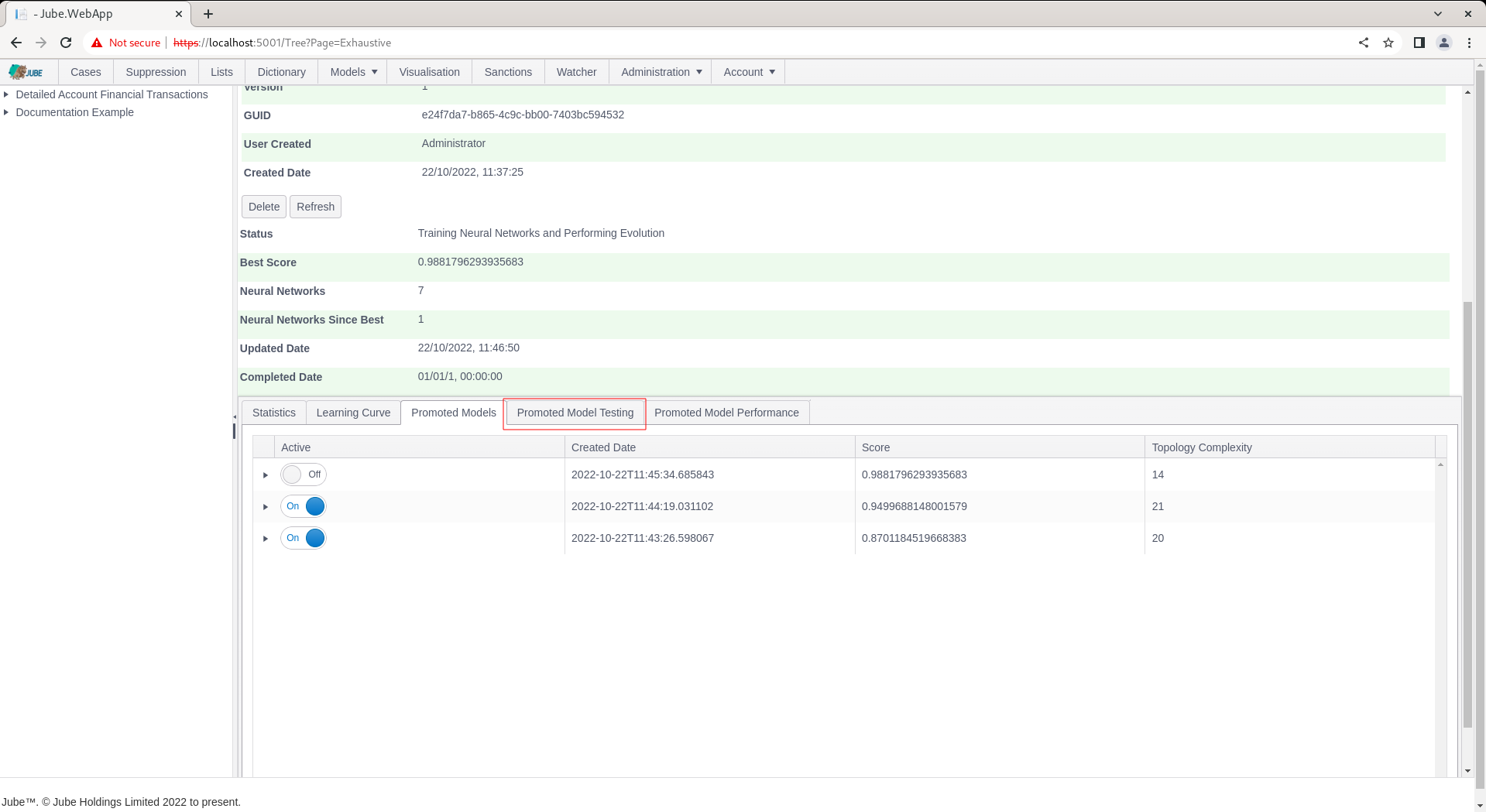Select the Promoted Models tab
This screenshot has width=1486, height=812.
click(454, 413)
